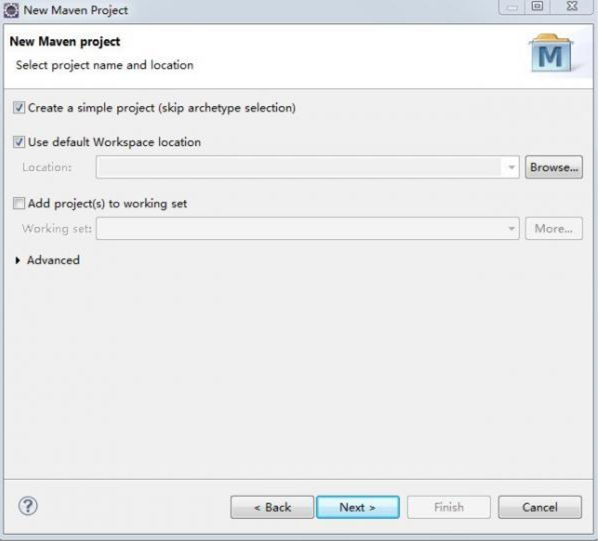The image size is (602, 541).
Task: Open the Location dropdown arrow
Action: 511,167
